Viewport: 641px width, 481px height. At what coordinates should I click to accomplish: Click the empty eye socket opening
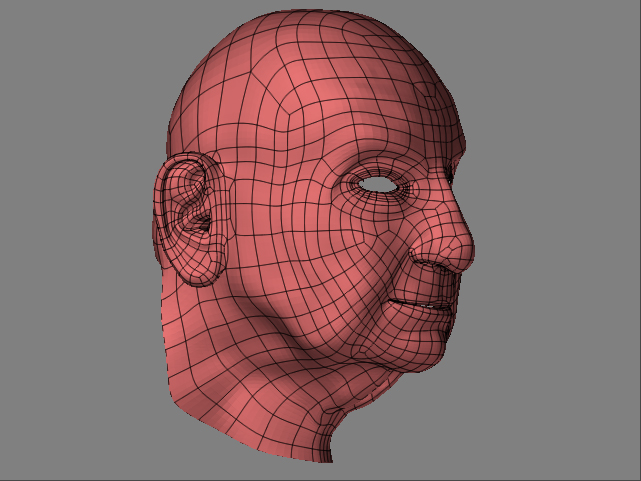pyautogui.click(x=379, y=185)
